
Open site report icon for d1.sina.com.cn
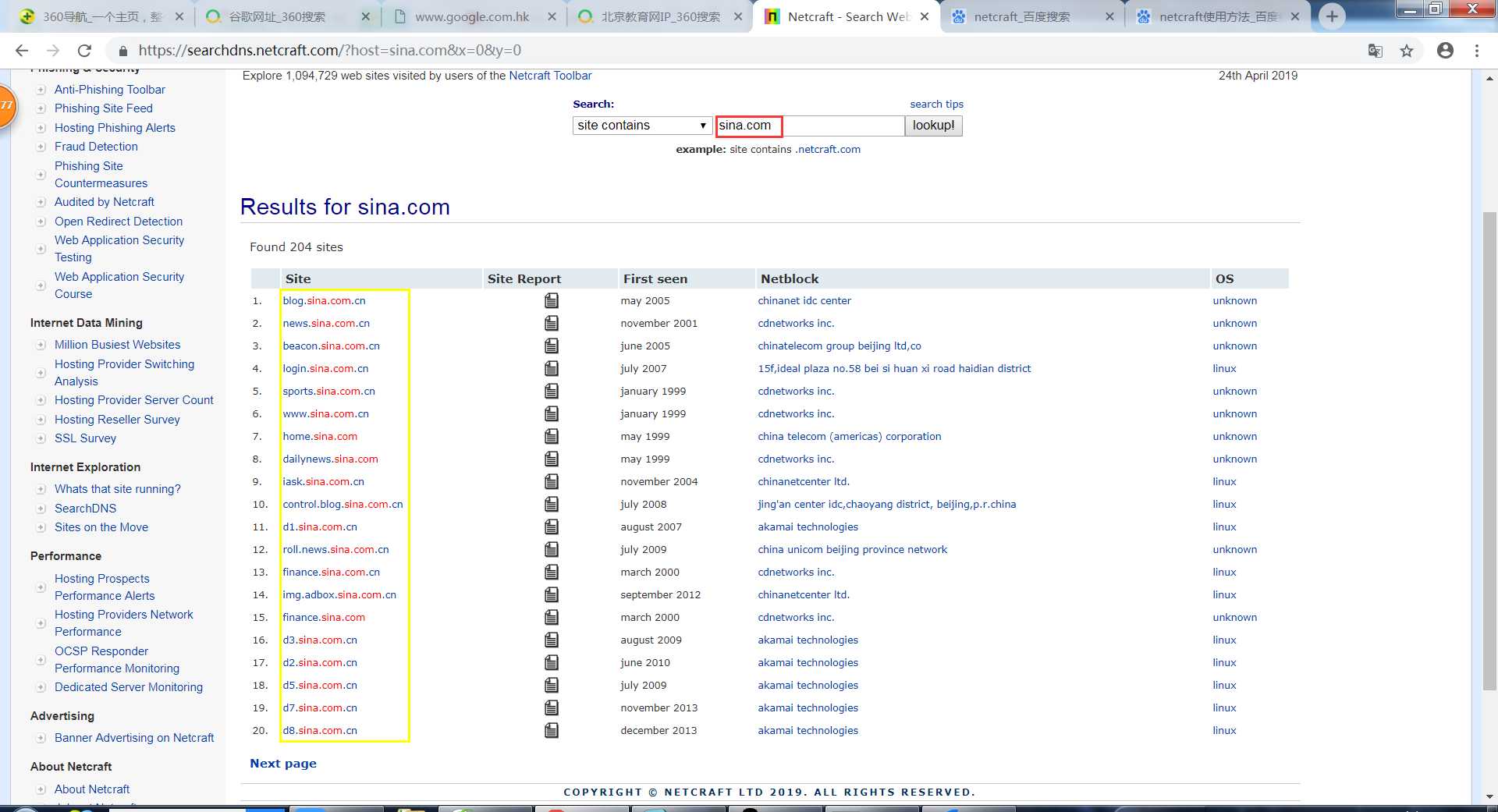click(x=552, y=527)
